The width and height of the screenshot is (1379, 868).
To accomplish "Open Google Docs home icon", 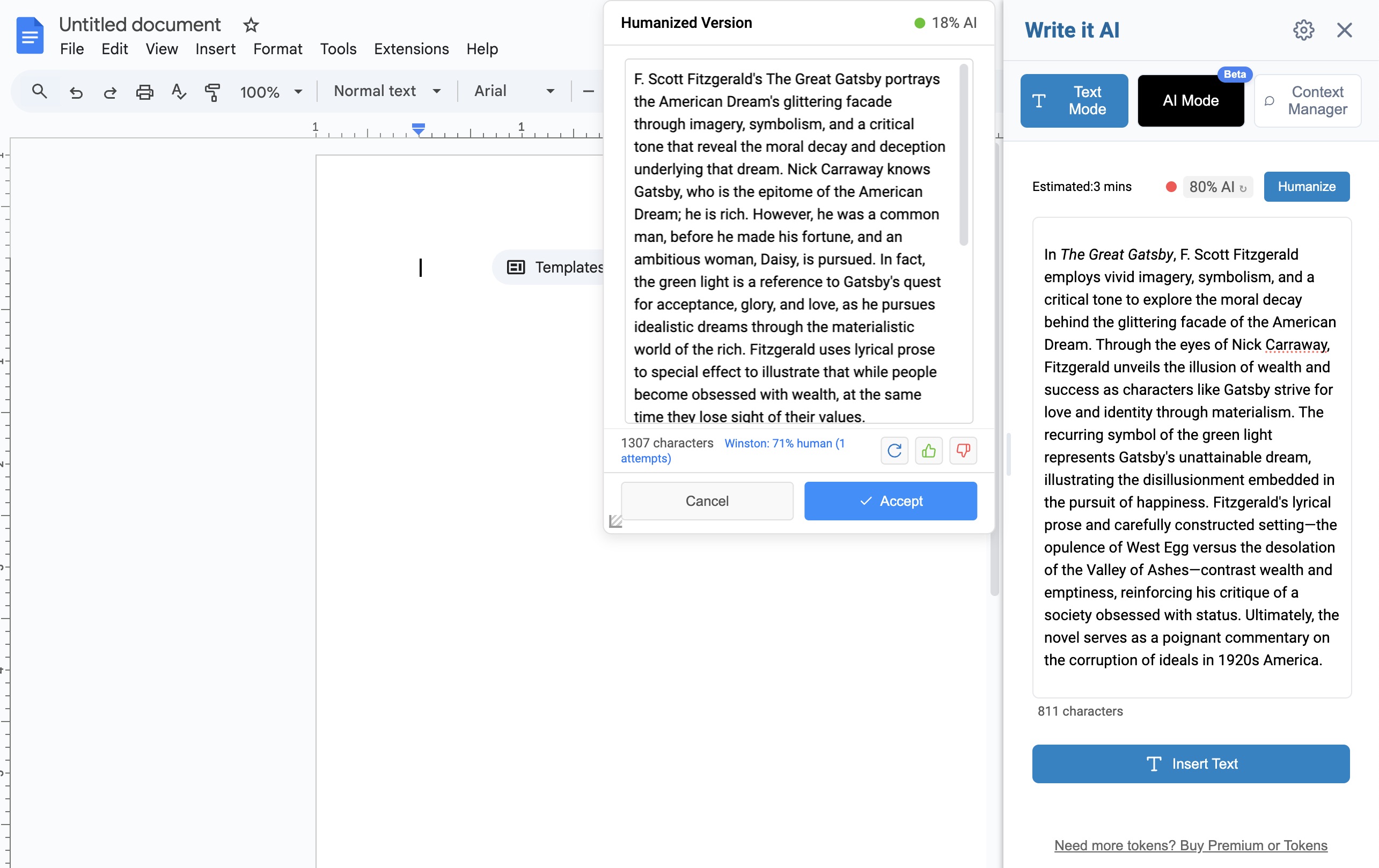I will pos(30,35).
